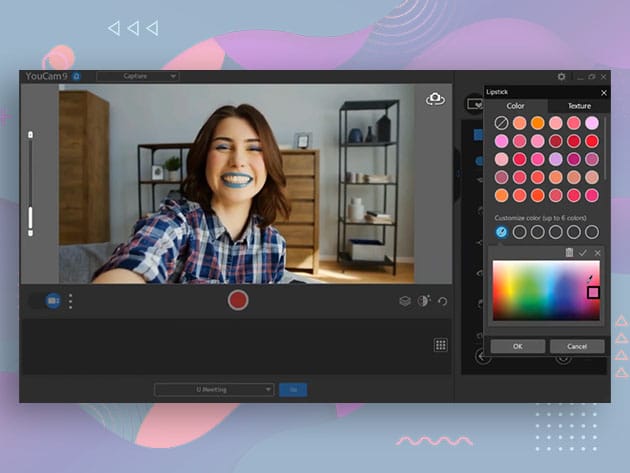630x473 pixels.
Task: Select the first custom color slot
Action: [502, 232]
